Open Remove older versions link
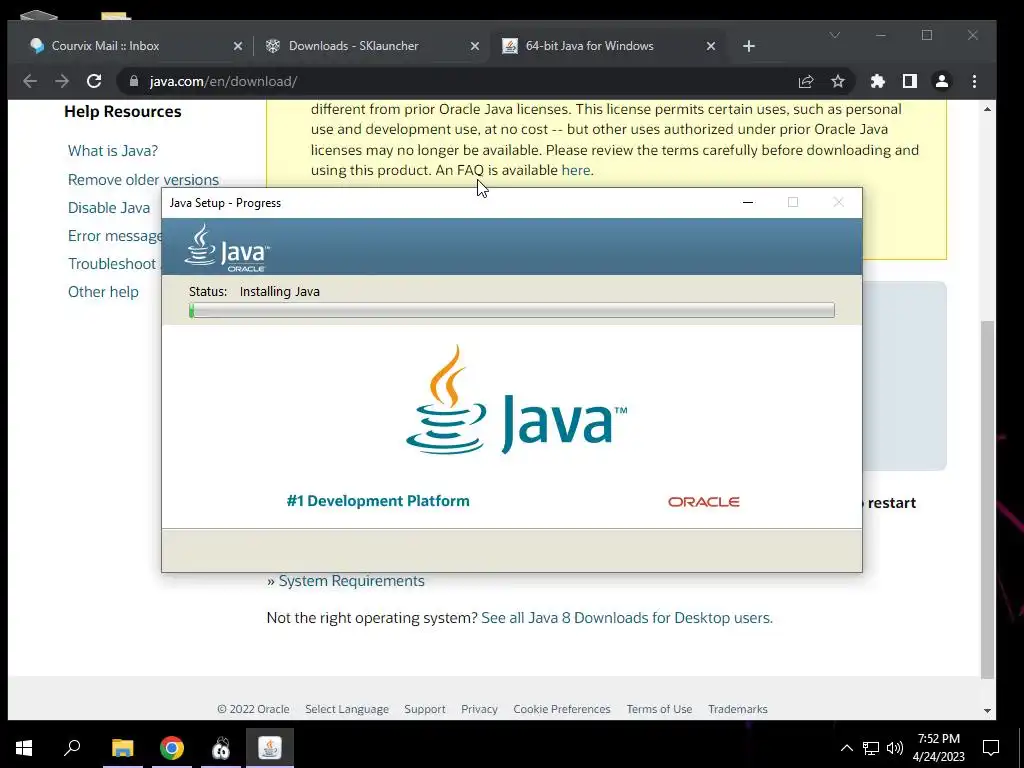Image resolution: width=1024 pixels, height=768 pixels. coord(143,180)
